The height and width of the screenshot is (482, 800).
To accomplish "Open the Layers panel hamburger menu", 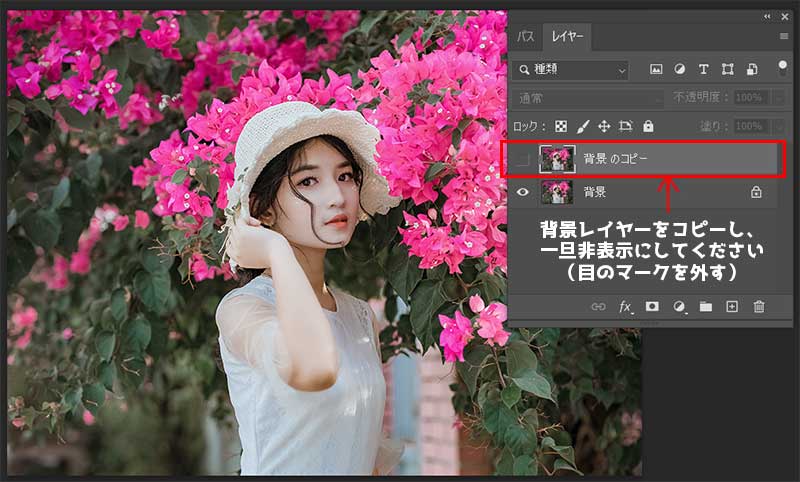I will (x=784, y=36).
